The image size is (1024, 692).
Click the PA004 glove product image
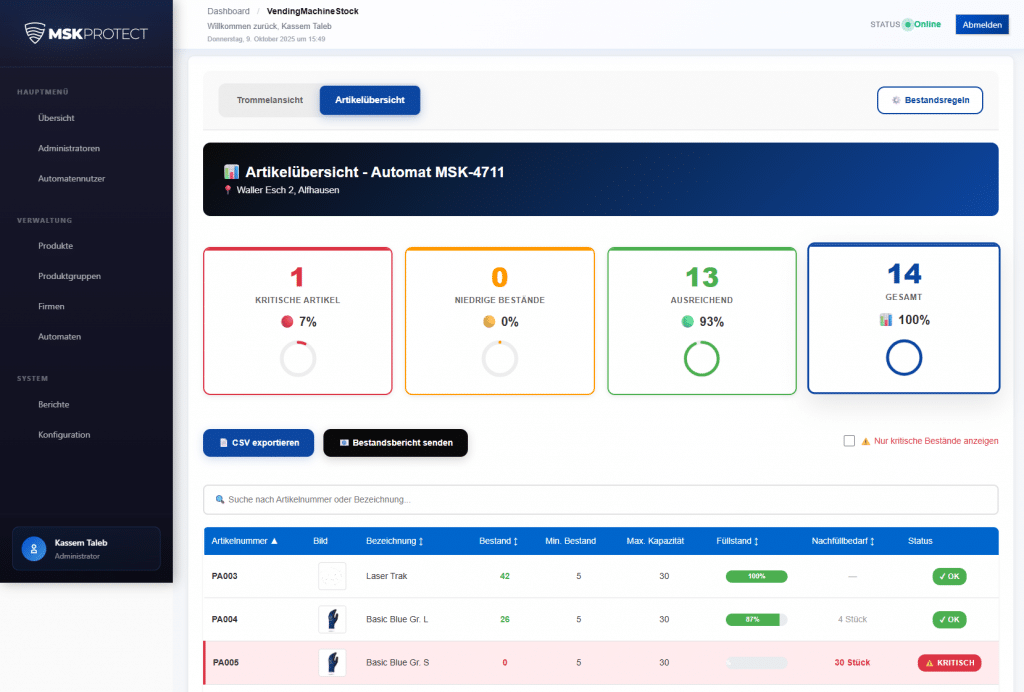click(332, 619)
